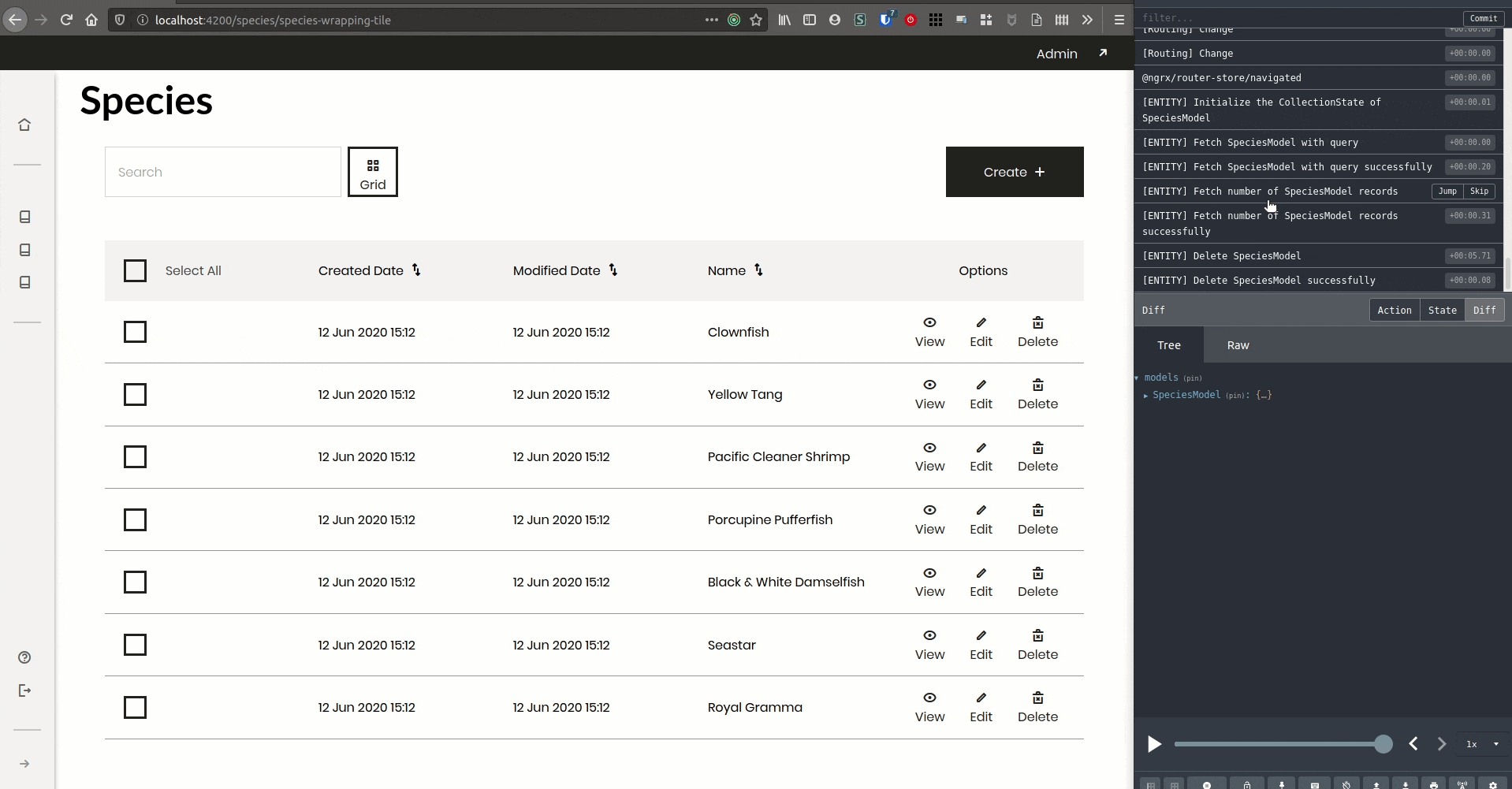Tick the checkbox for Seastar row
The height and width of the screenshot is (789, 1512).
[x=135, y=645]
